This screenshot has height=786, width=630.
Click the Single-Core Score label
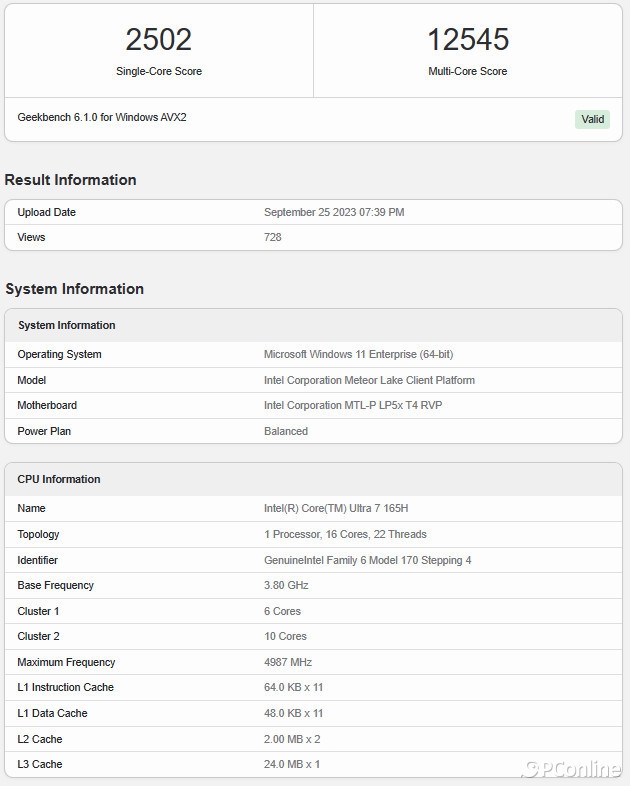pyautogui.click(x=158, y=72)
